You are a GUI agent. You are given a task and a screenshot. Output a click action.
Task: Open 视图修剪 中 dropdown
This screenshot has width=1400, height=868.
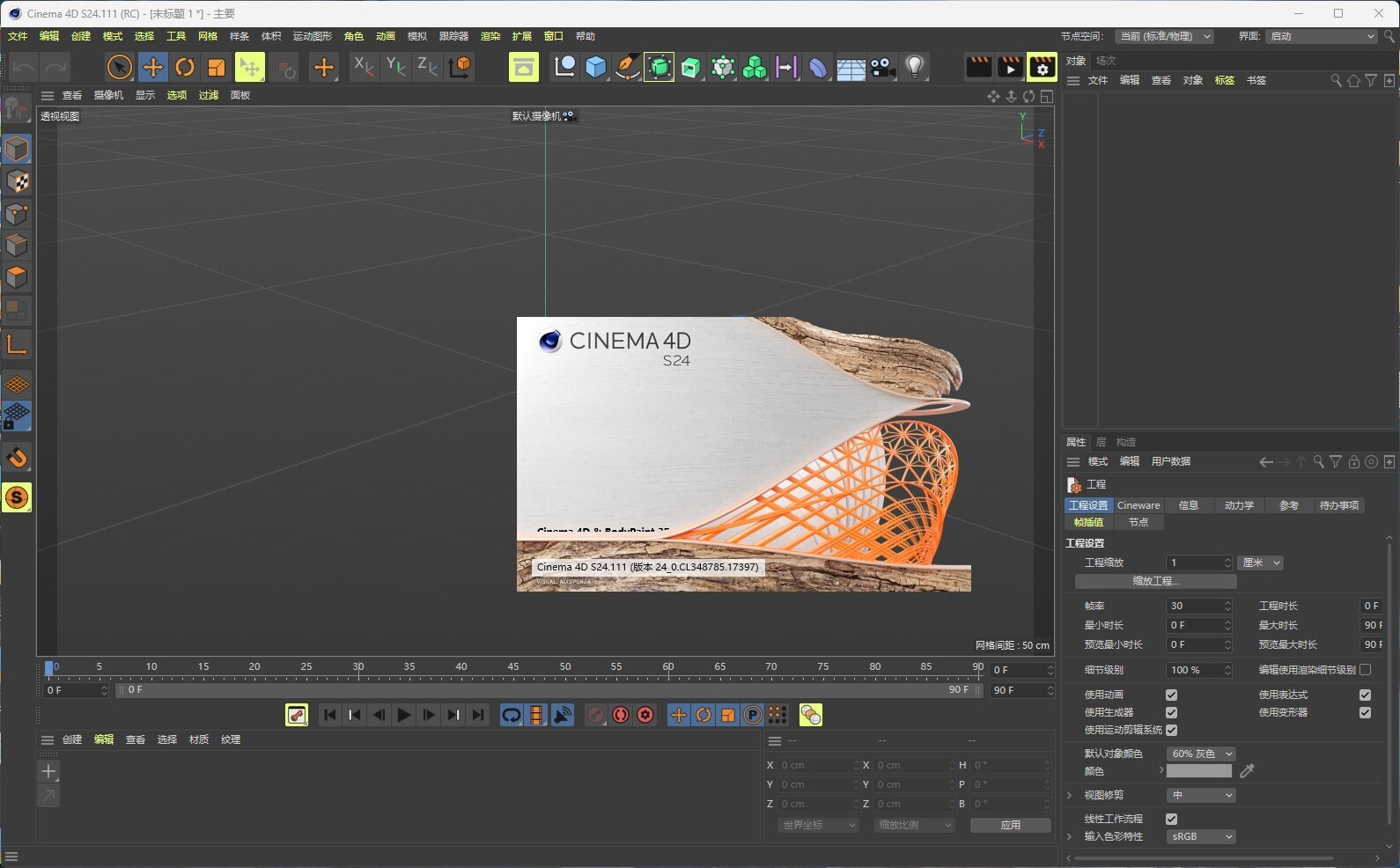click(x=1201, y=795)
